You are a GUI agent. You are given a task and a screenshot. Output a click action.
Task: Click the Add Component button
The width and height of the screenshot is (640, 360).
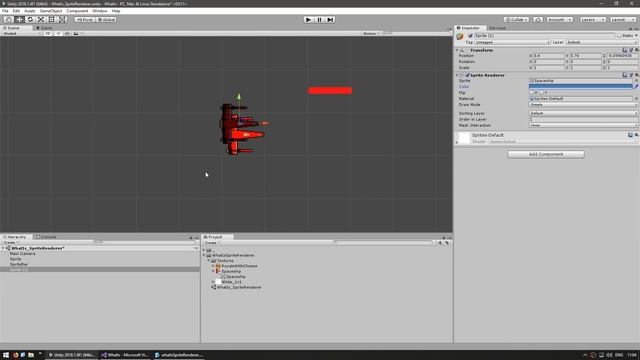click(x=546, y=154)
